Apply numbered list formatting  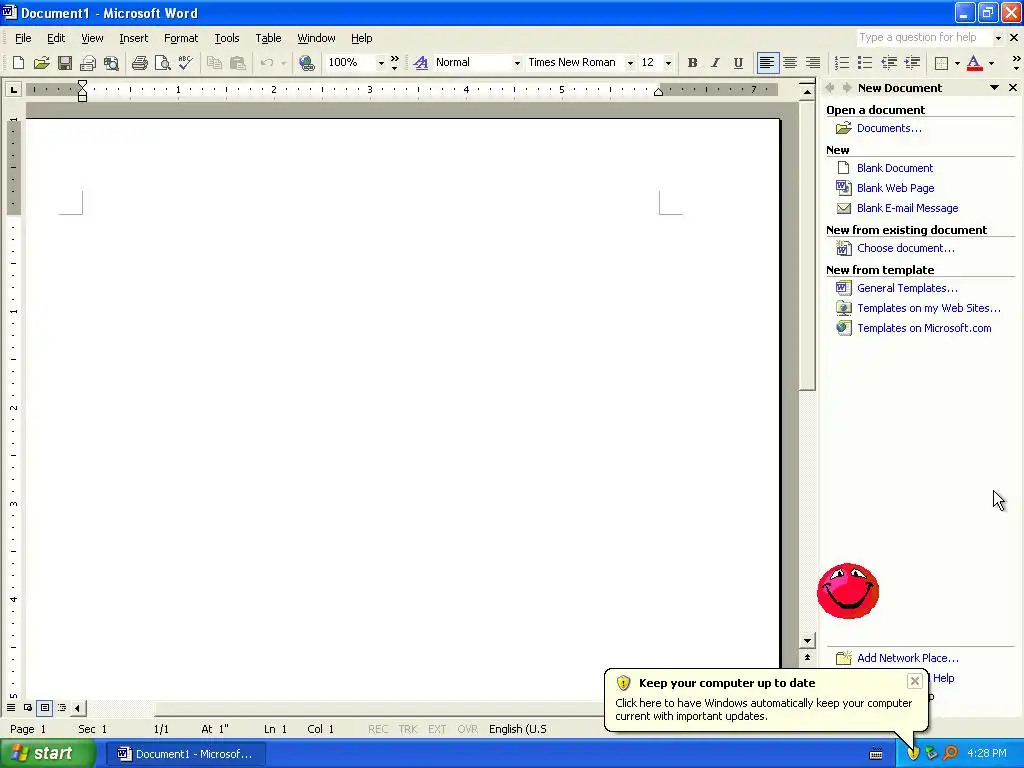pos(842,63)
